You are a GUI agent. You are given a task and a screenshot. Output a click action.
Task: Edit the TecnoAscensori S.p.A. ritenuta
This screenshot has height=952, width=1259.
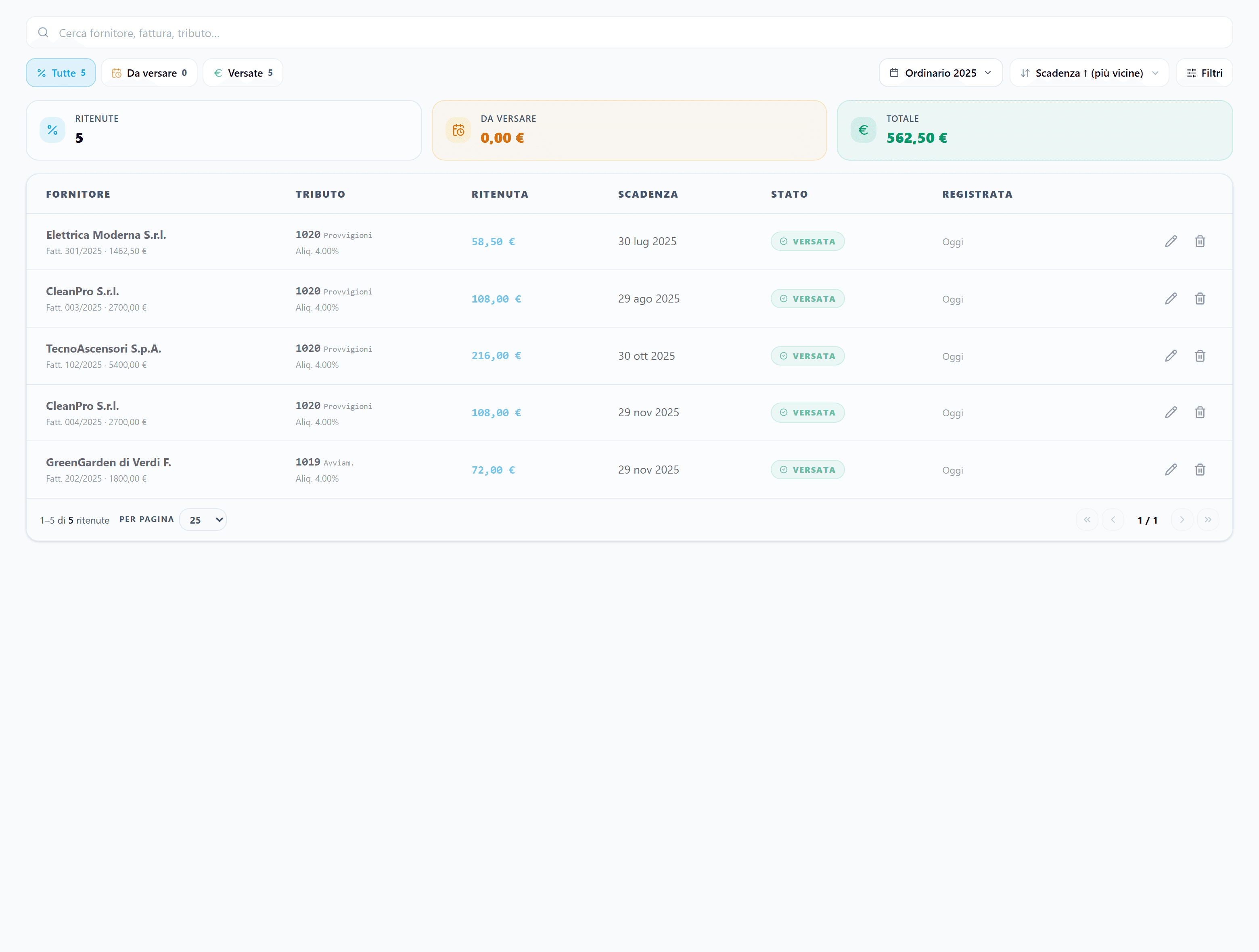(x=1171, y=356)
